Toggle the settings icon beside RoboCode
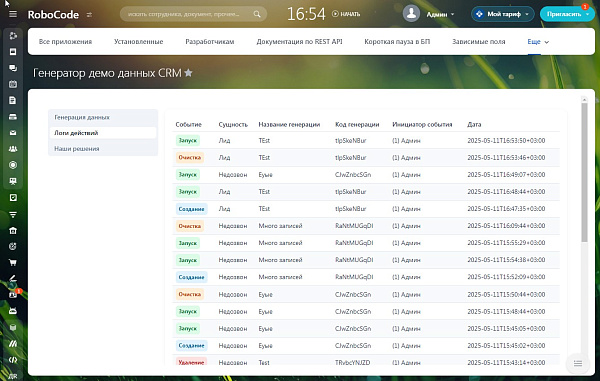Image resolution: width=600 pixels, height=381 pixels. pyautogui.click(x=89, y=15)
